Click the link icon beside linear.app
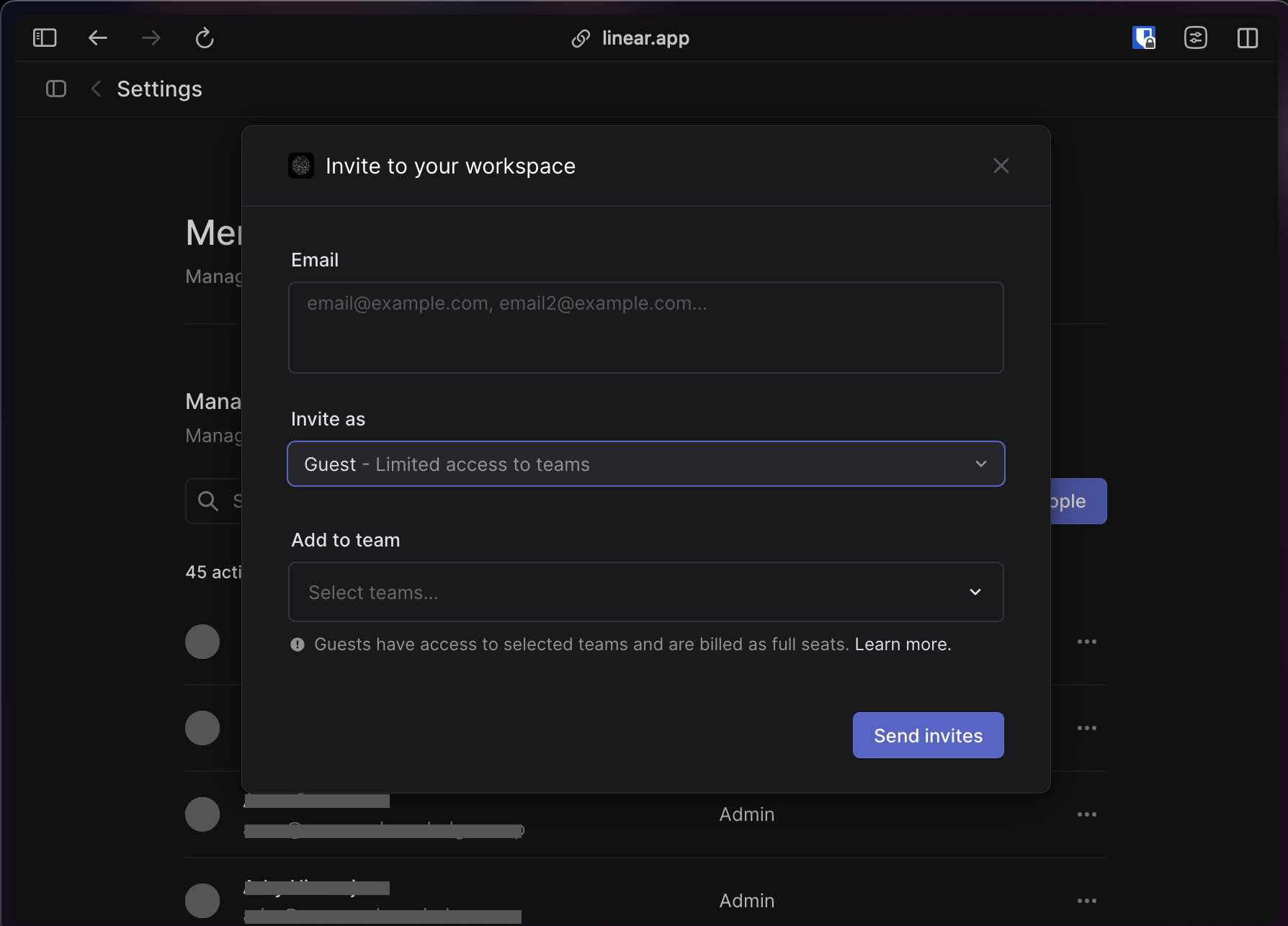The image size is (1288, 926). [581, 38]
